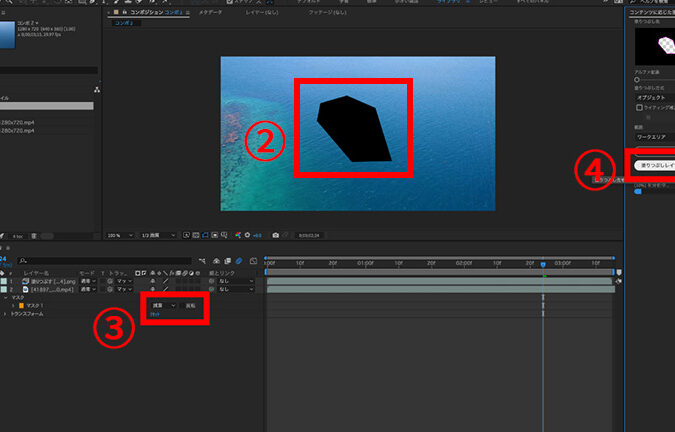
Task: Click the track matte pick whip on layer 1
Action: pyautogui.click(x=110, y=281)
